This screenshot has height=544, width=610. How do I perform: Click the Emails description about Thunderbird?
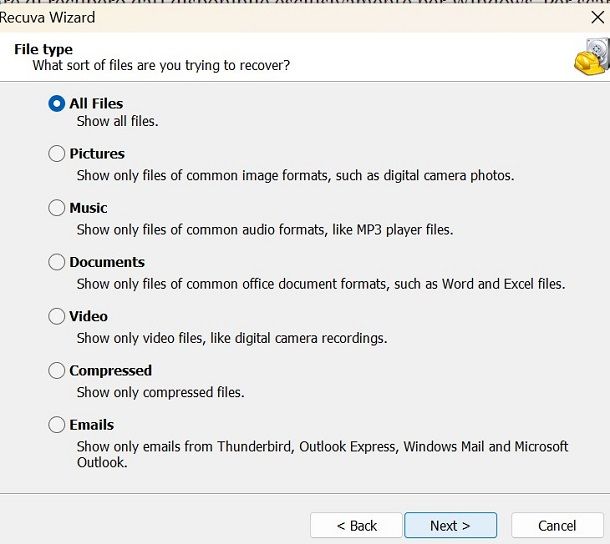(323, 454)
